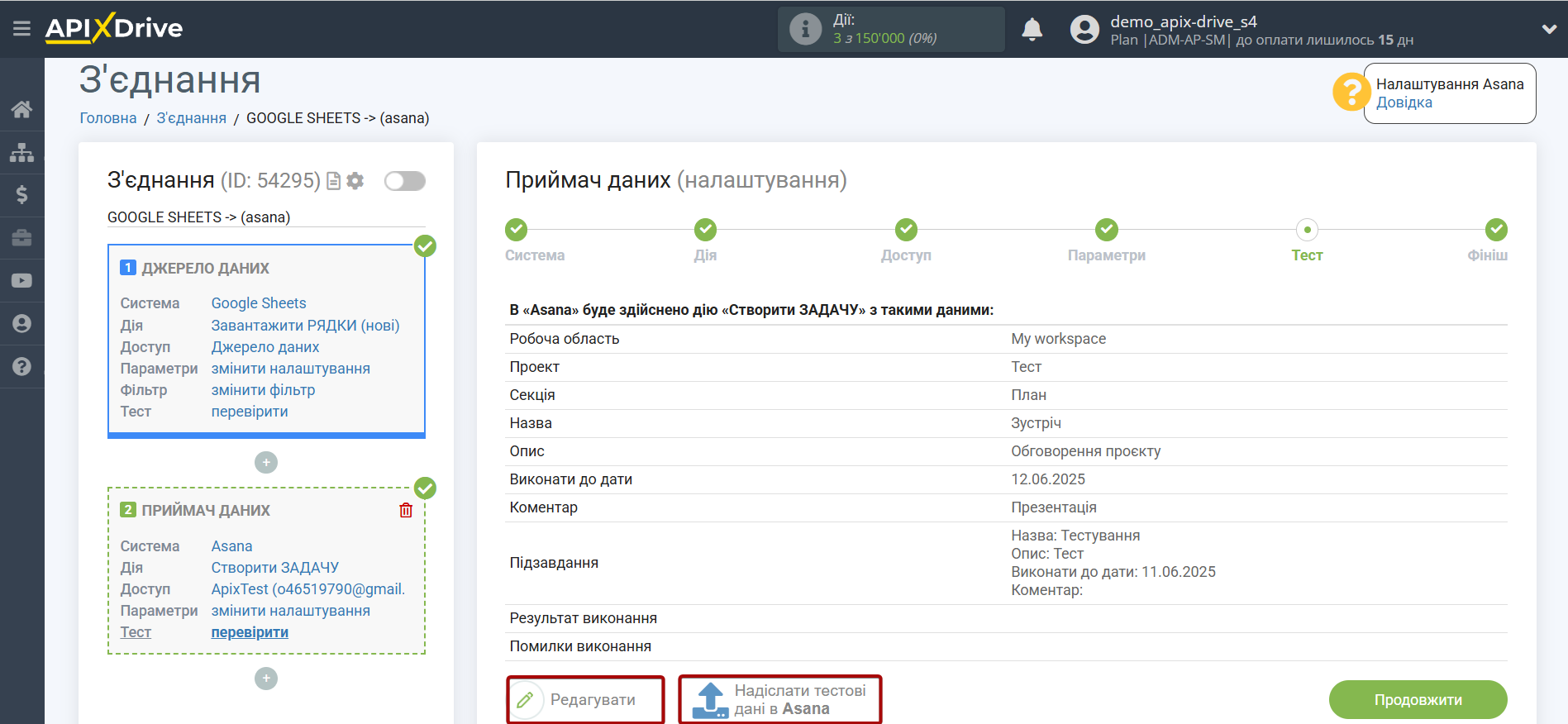Screen dimensions: 1568x724
Task: Click the Результат виконання row label
Action: tap(584, 618)
